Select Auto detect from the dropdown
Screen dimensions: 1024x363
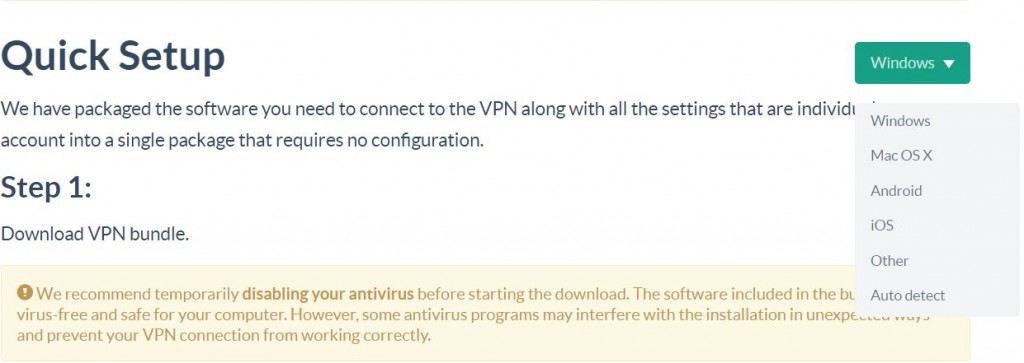[x=908, y=295]
